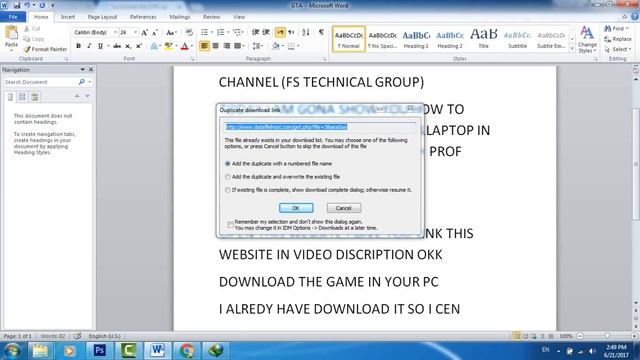Apply bullet list
Viewport: 640px width, 360px height.
204,32
